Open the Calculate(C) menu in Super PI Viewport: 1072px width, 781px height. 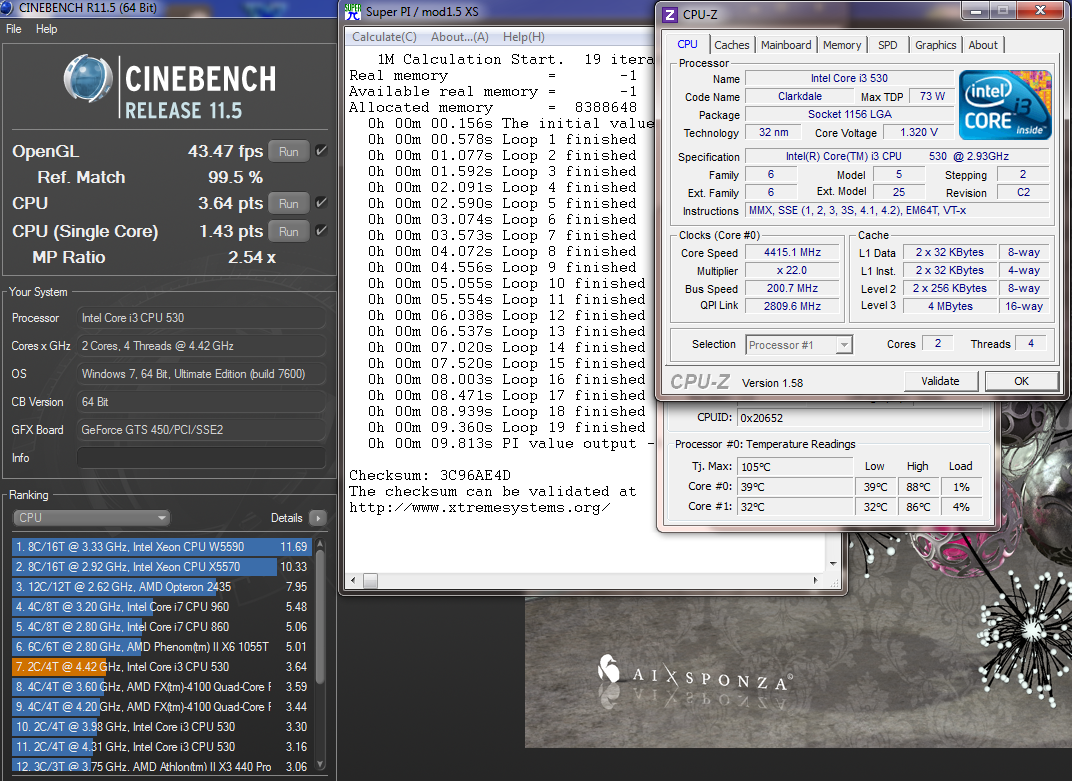coord(384,37)
